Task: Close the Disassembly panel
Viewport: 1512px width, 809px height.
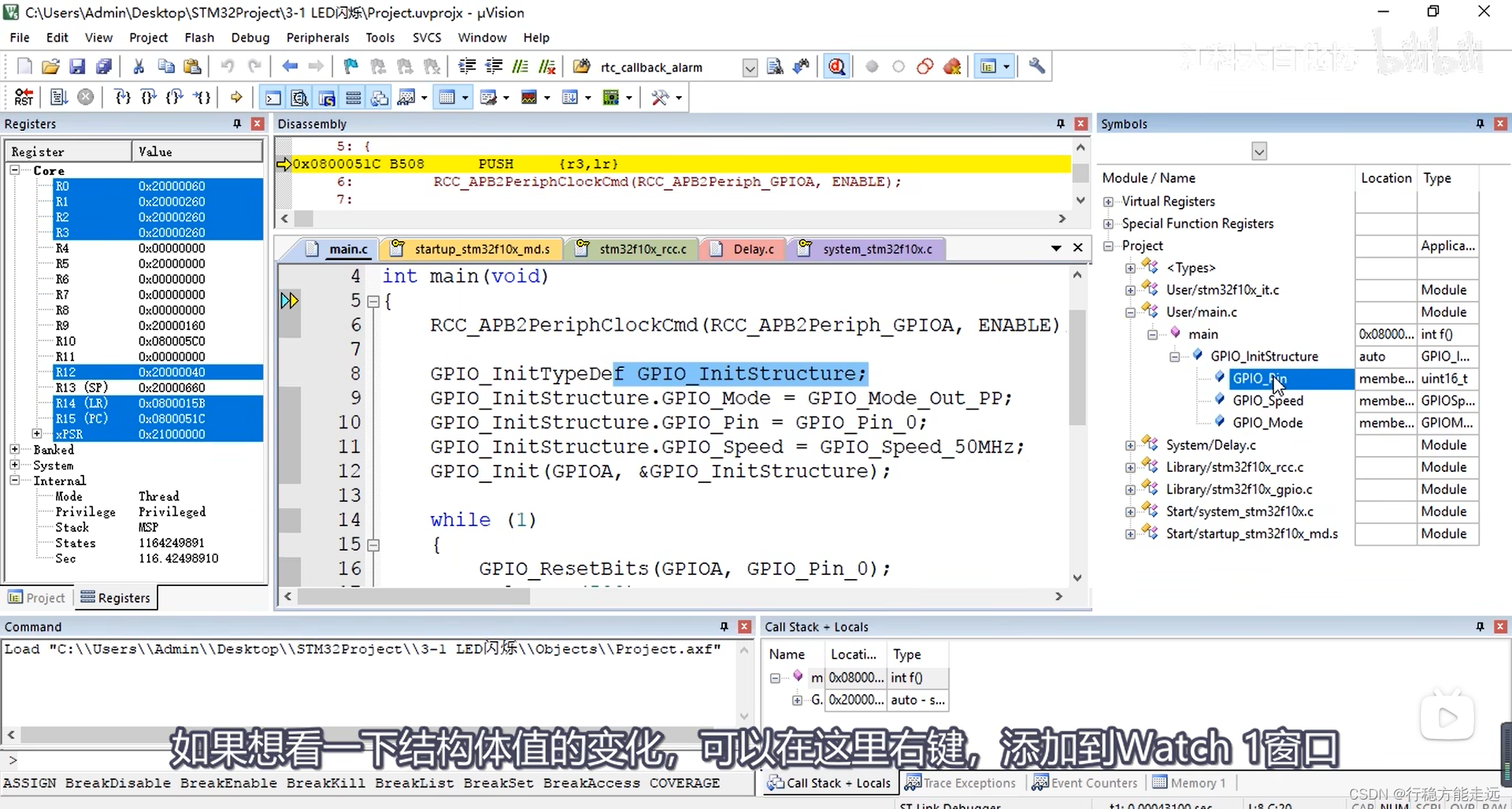Action: (x=1081, y=124)
